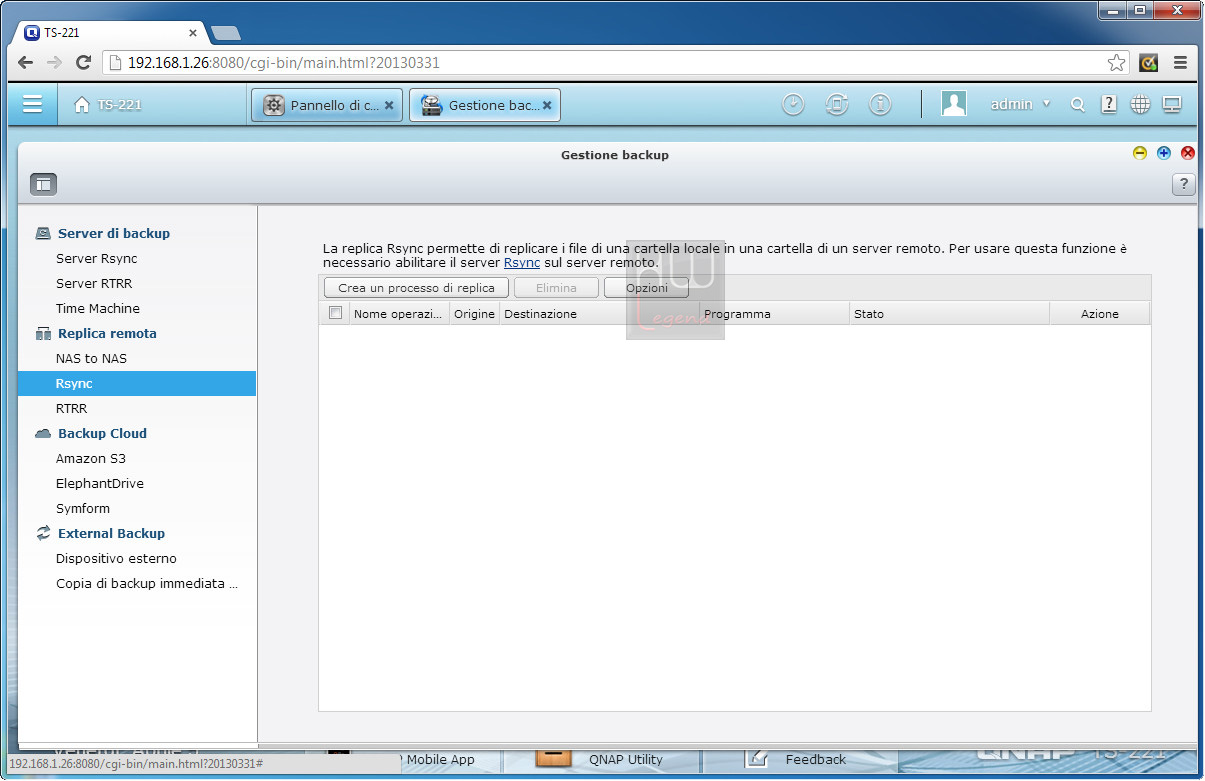Click the Chrome bookmark star icon
Image resolution: width=1205 pixels, height=781 pixels.
1116,62
